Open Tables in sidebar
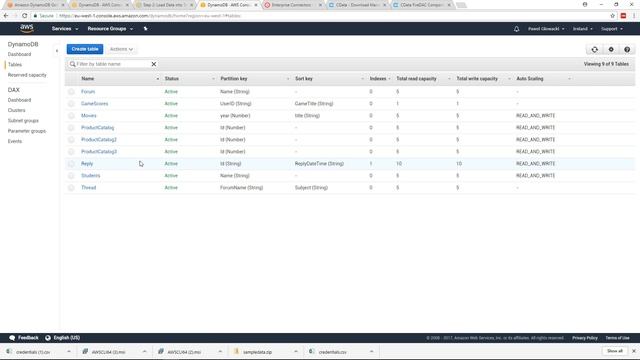Viewport: 640px width, 360px height. point(15,64)
